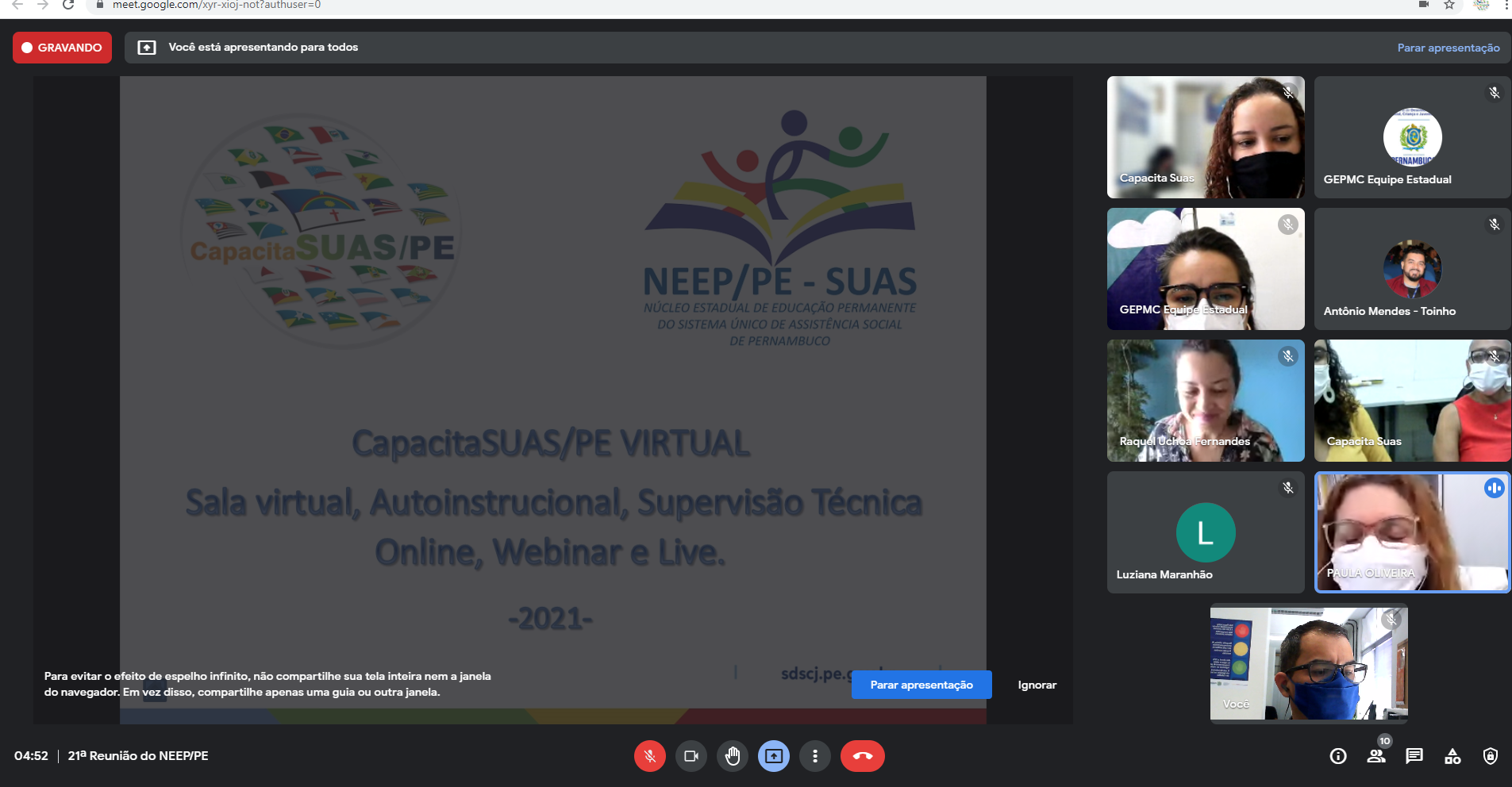Viewport: 1512px width, 787px height.
Task: Click the PAULA OLIVEIRA video tile
Action: pos(1412,532)
